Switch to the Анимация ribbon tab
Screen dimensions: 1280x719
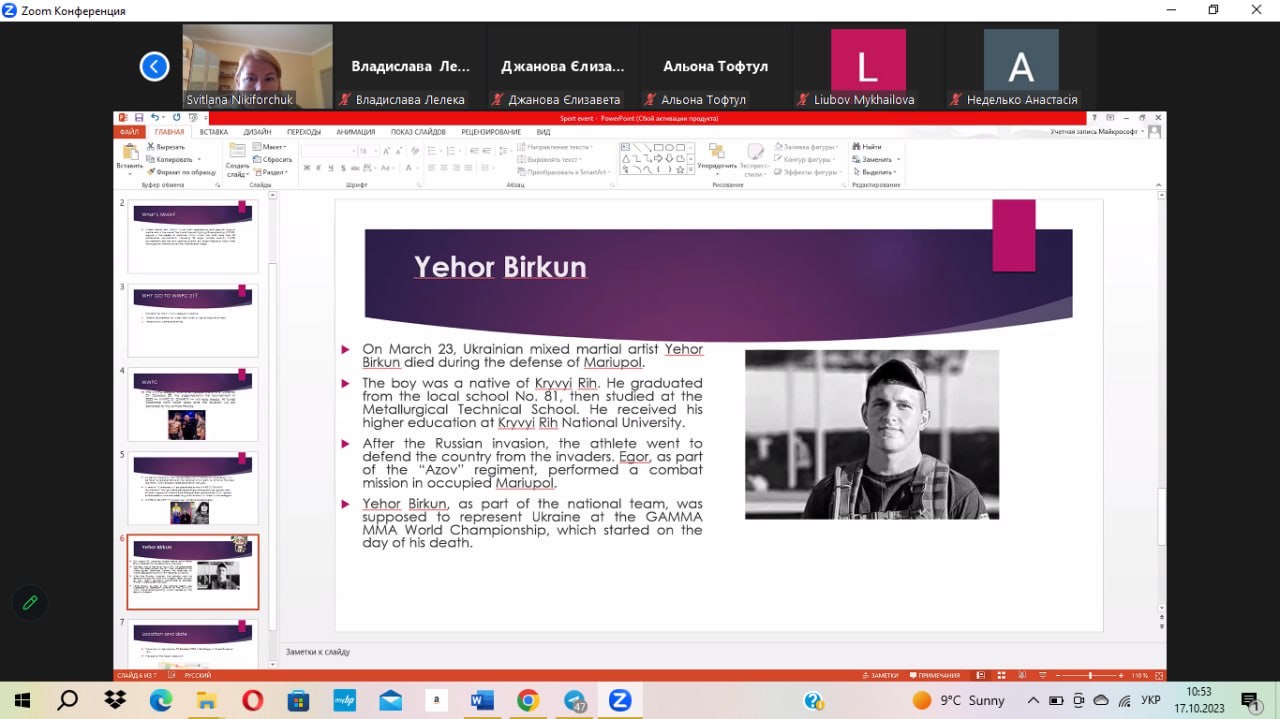(355, 131)
